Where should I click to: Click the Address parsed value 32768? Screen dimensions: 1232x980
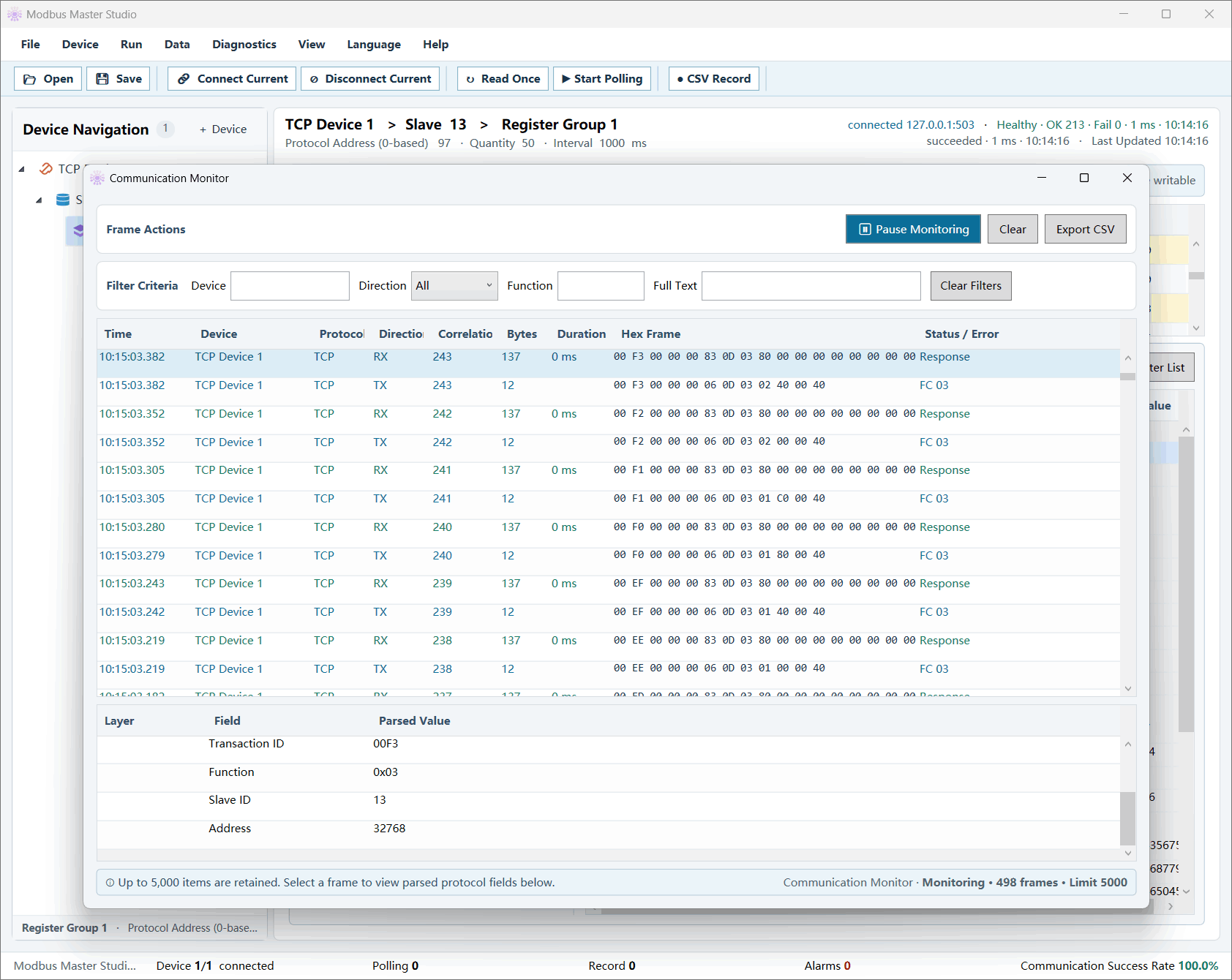pyautogui.click(x=389, y=829)
